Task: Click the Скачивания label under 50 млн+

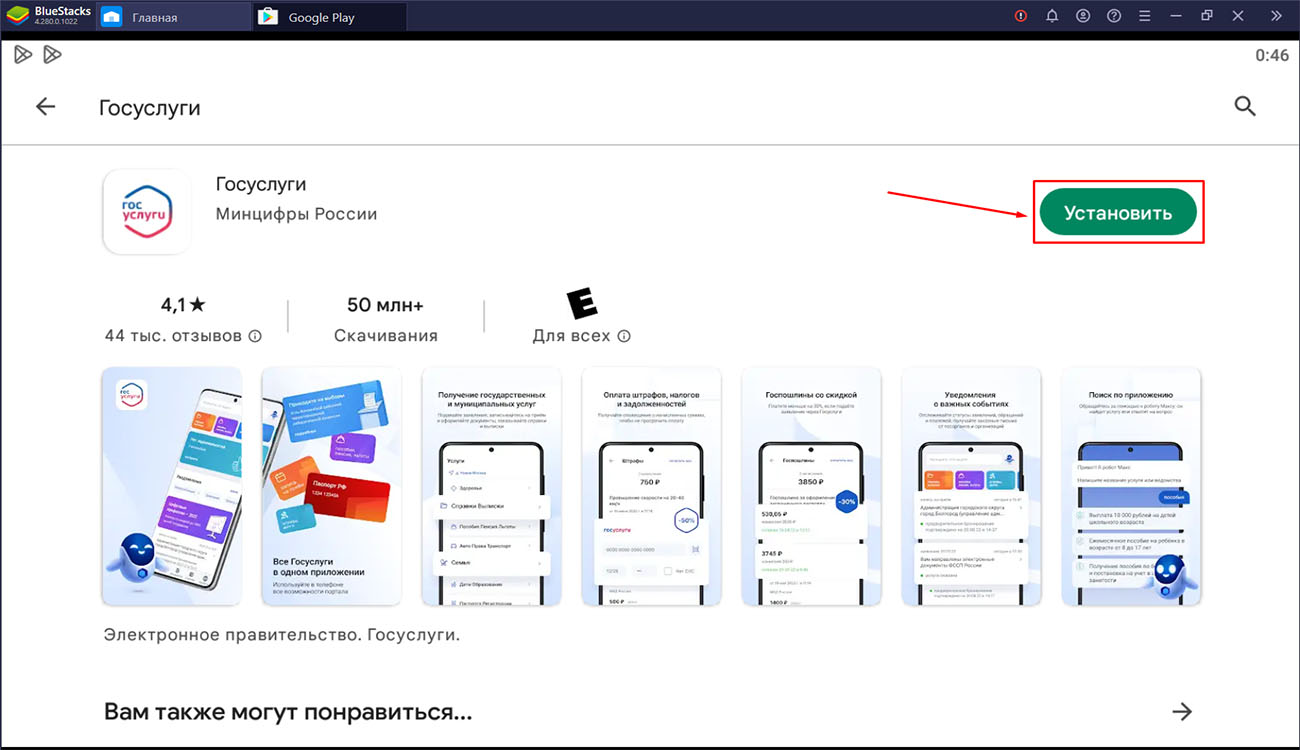Action: click(x=386, y=336)
